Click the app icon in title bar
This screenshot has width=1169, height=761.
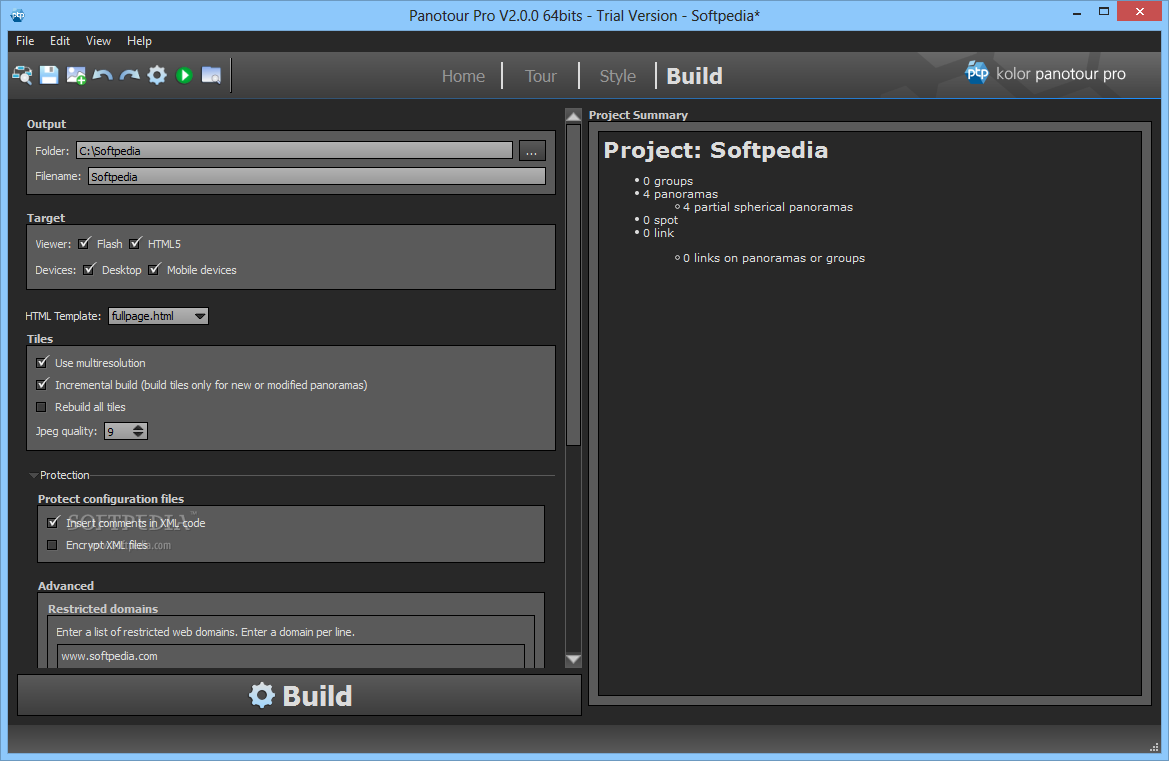(x=18, y=14)
